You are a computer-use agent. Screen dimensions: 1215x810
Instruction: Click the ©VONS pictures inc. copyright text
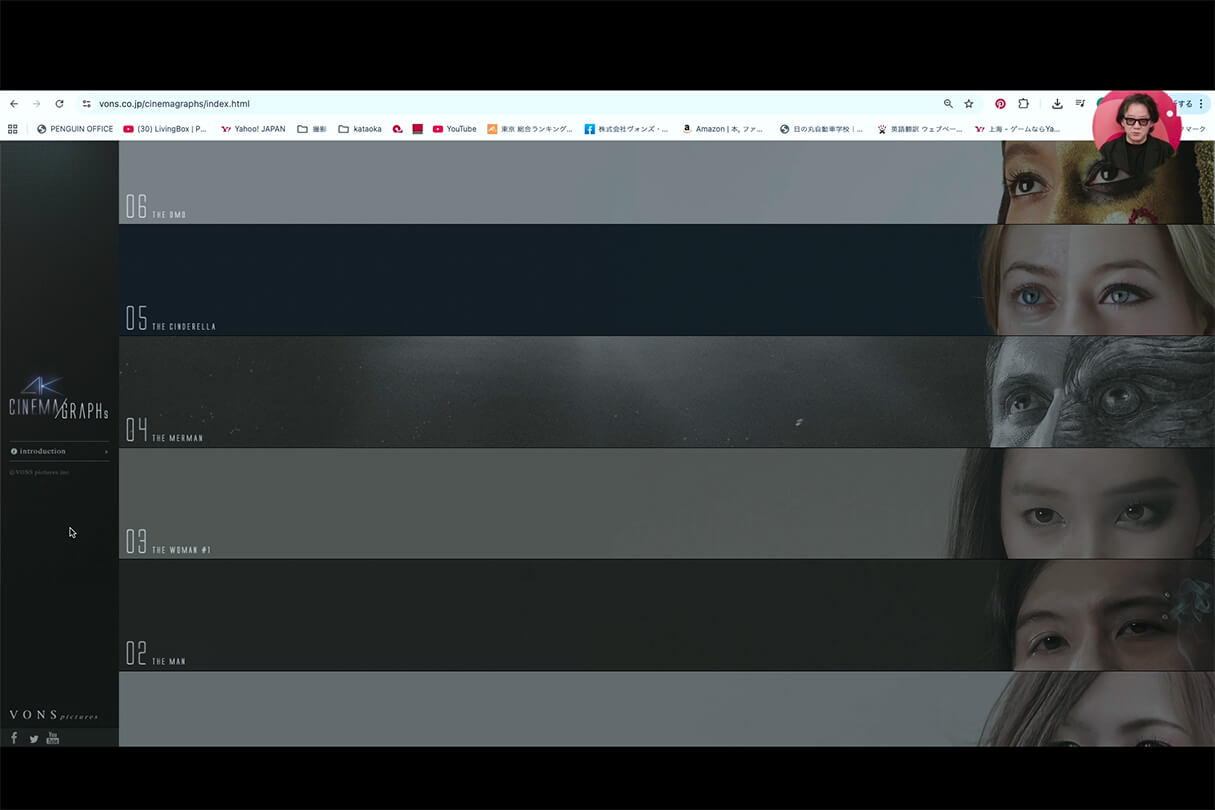[x=39, y=472]
